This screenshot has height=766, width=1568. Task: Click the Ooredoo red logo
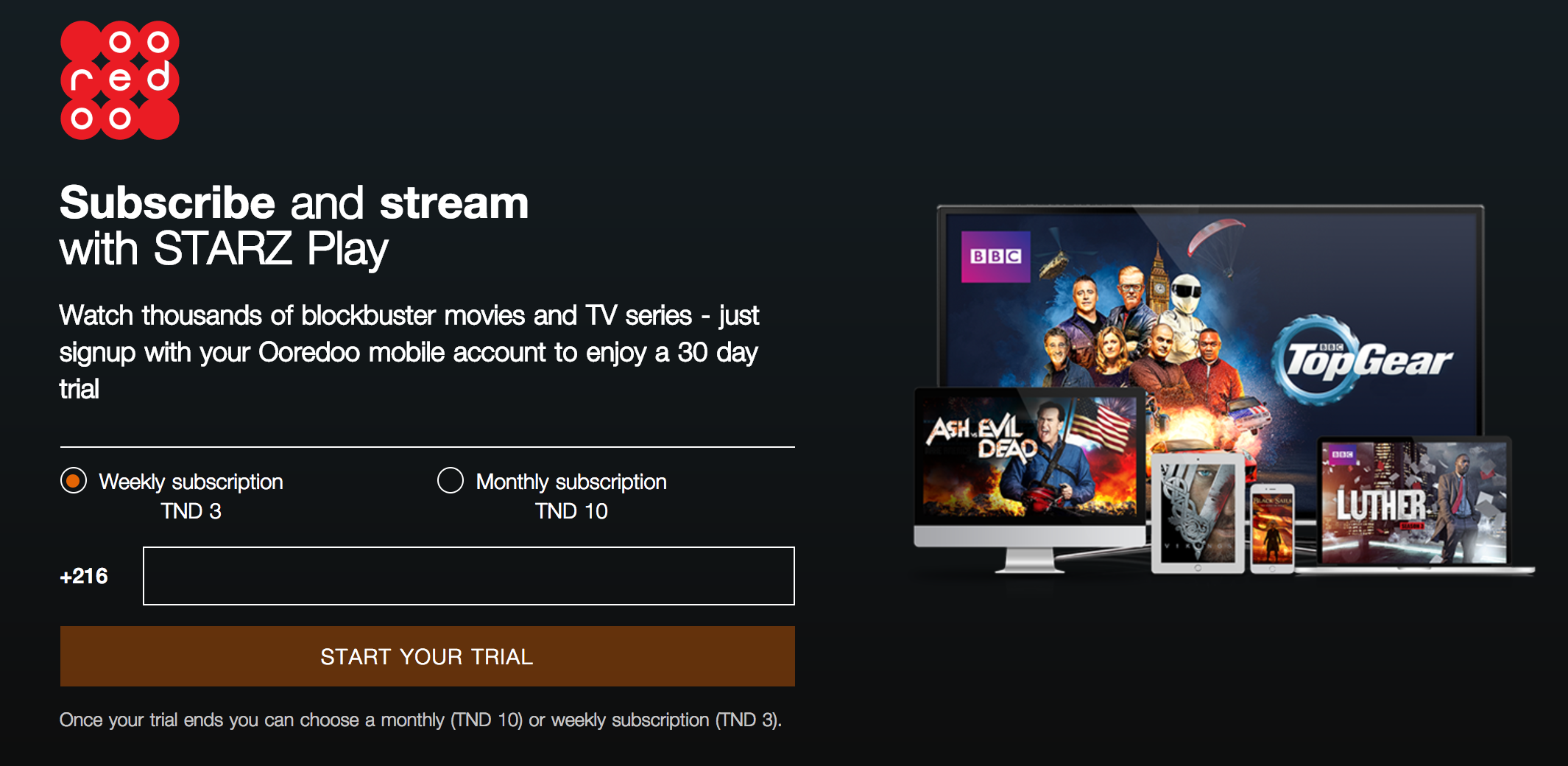point(120,80)
